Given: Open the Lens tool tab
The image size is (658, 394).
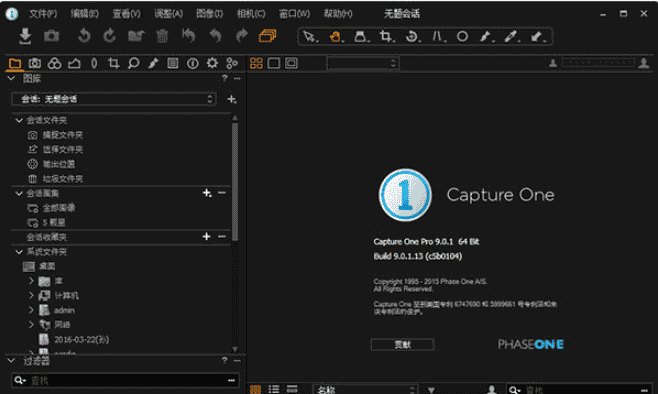Looking at the screenshot, I should (94, 63).
